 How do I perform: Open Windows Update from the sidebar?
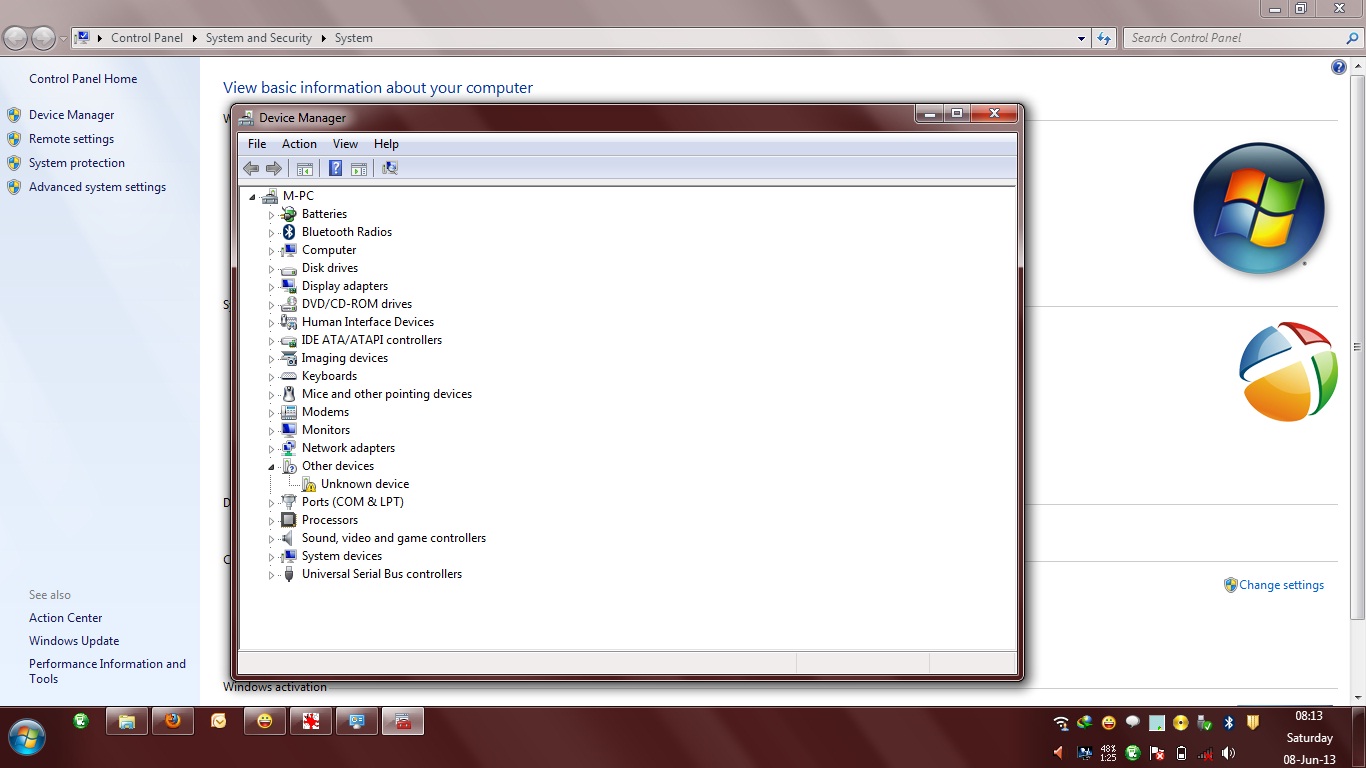coord(74,640)
